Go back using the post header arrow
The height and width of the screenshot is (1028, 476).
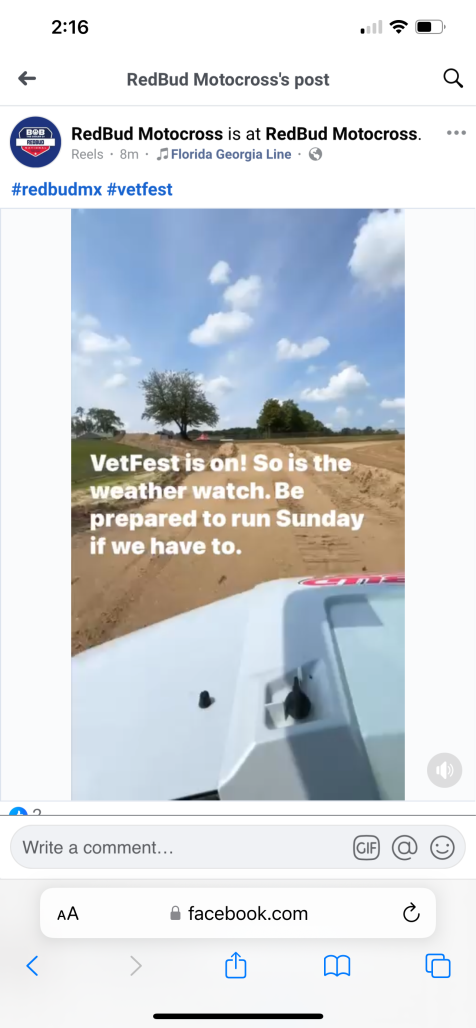[27, 79]
